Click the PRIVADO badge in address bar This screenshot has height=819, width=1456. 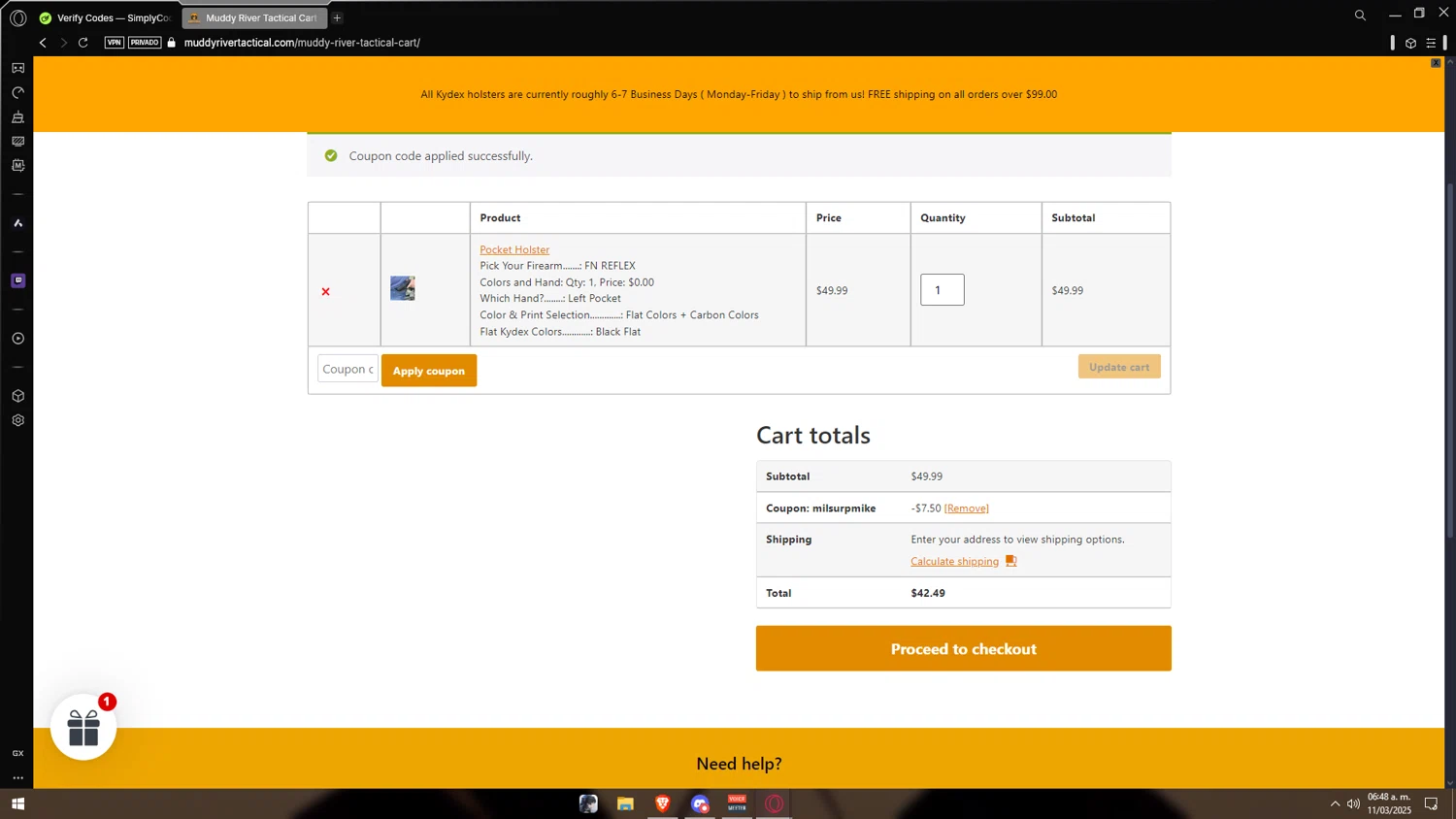145,43
